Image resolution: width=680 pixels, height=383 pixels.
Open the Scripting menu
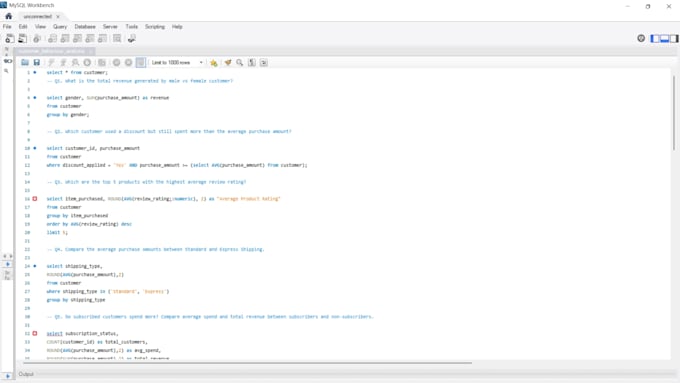[x=155, y=26]
